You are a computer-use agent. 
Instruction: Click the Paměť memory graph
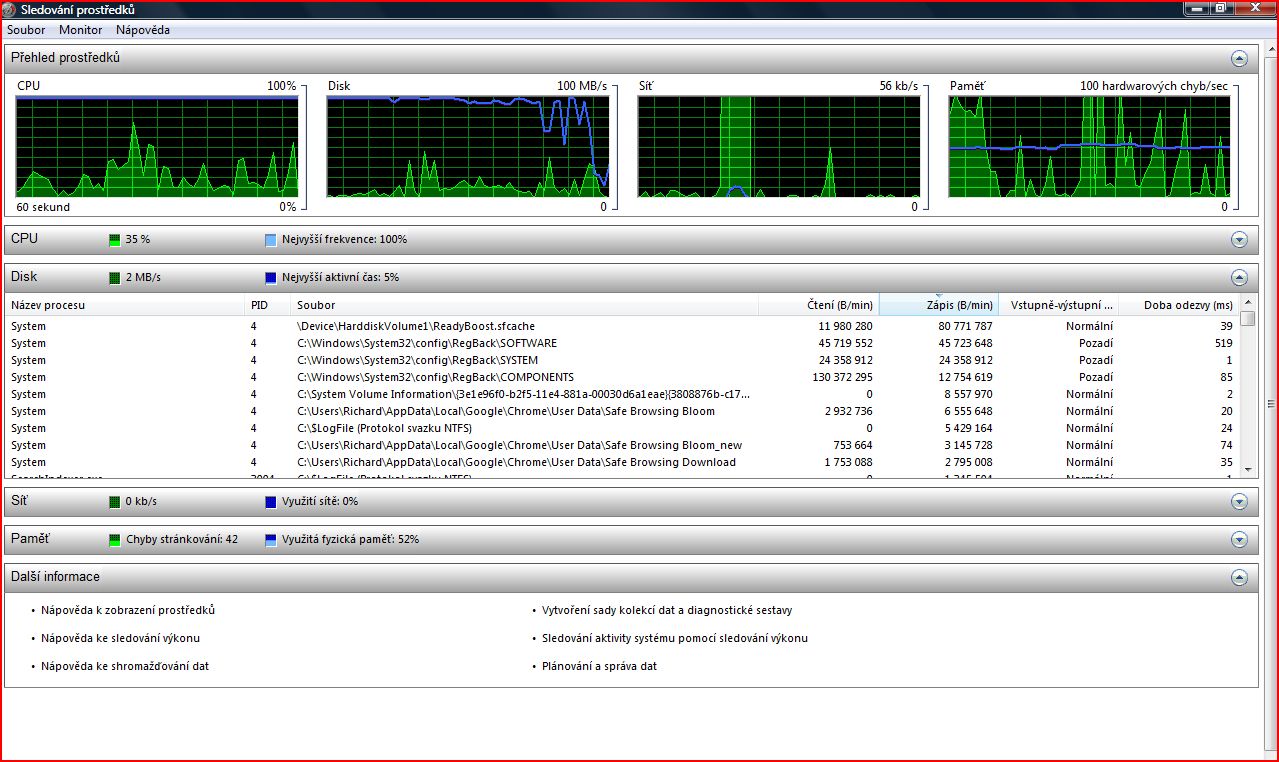1088,146
